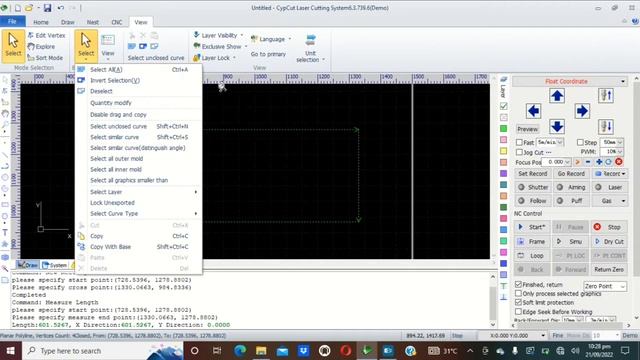Open the View button in ribbon

[108, 46]
